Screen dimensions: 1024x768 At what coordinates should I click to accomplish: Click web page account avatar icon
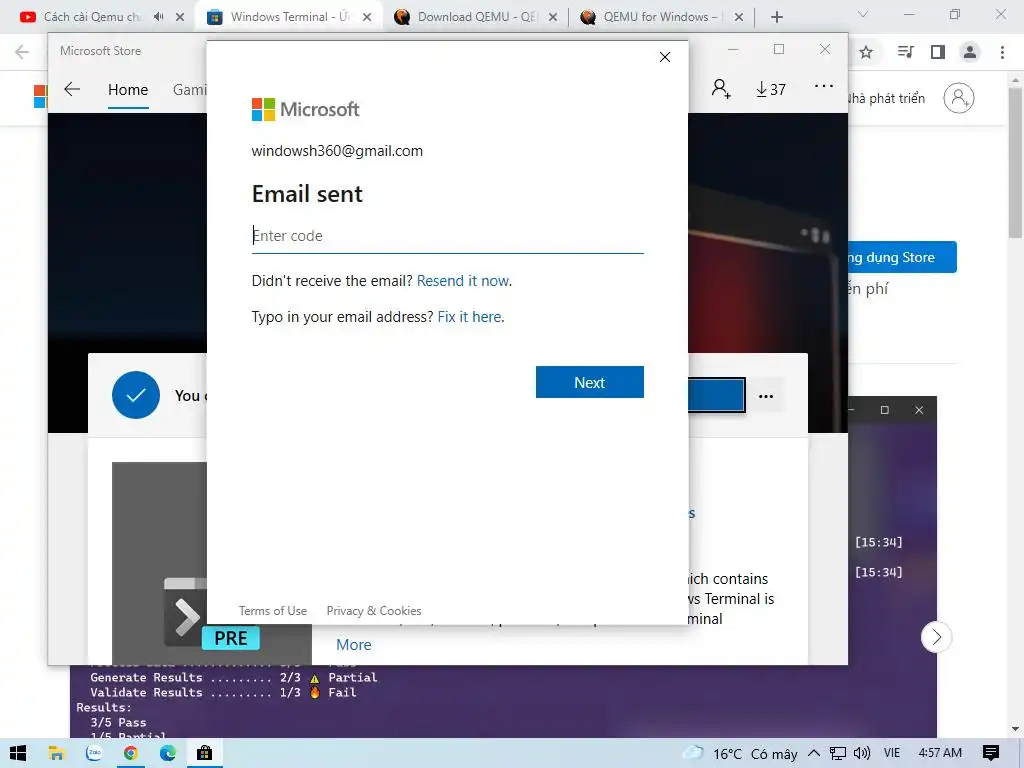[x=959, y=98]
